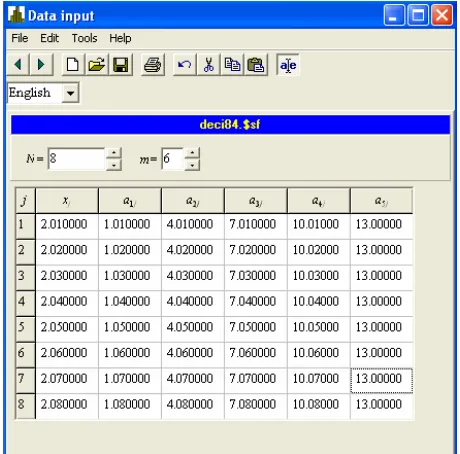
Task: Click cell 1.080000 in row 8
Action: click(x=130, y=406)
